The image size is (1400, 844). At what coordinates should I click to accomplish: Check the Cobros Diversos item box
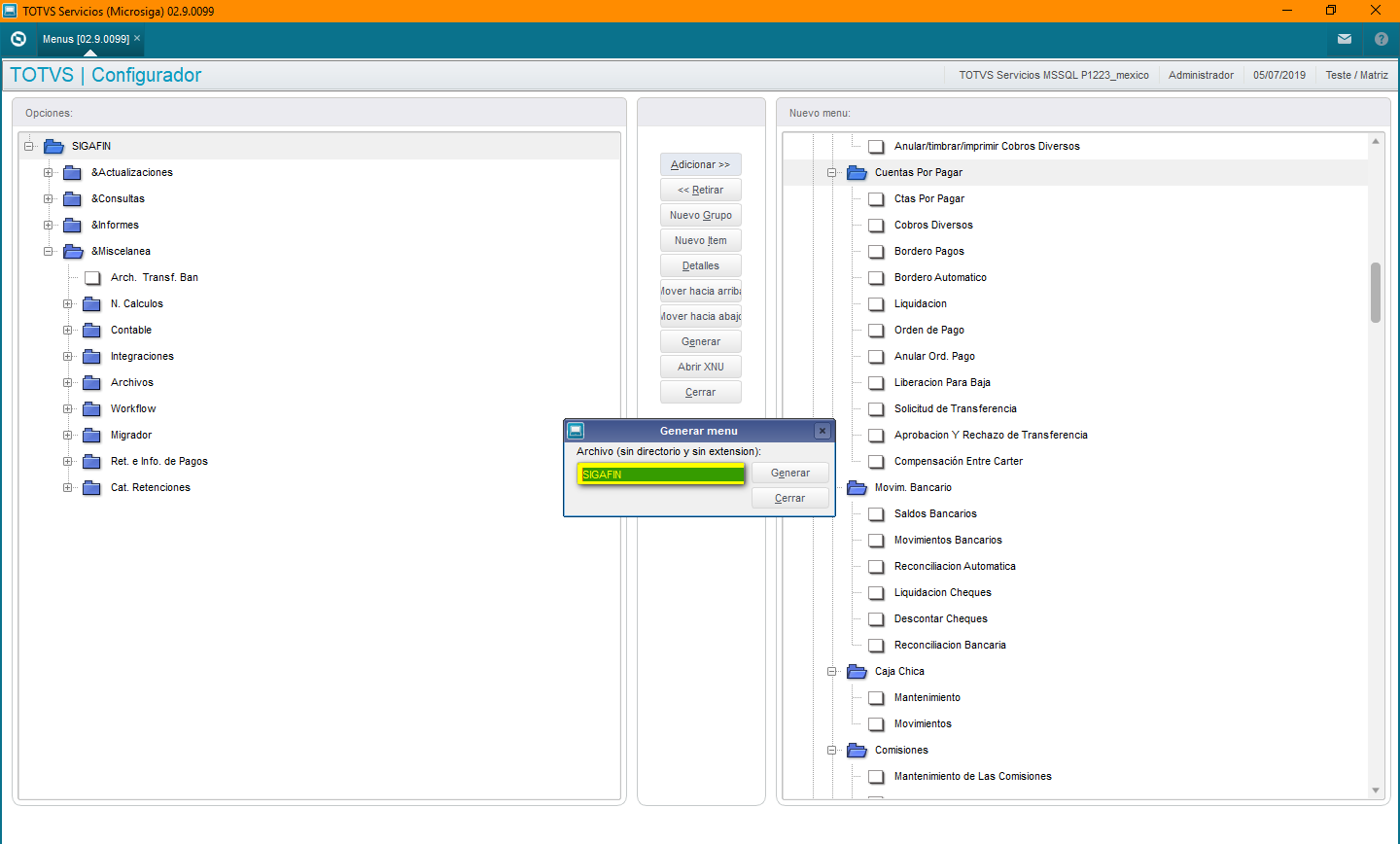coord(876,225)
